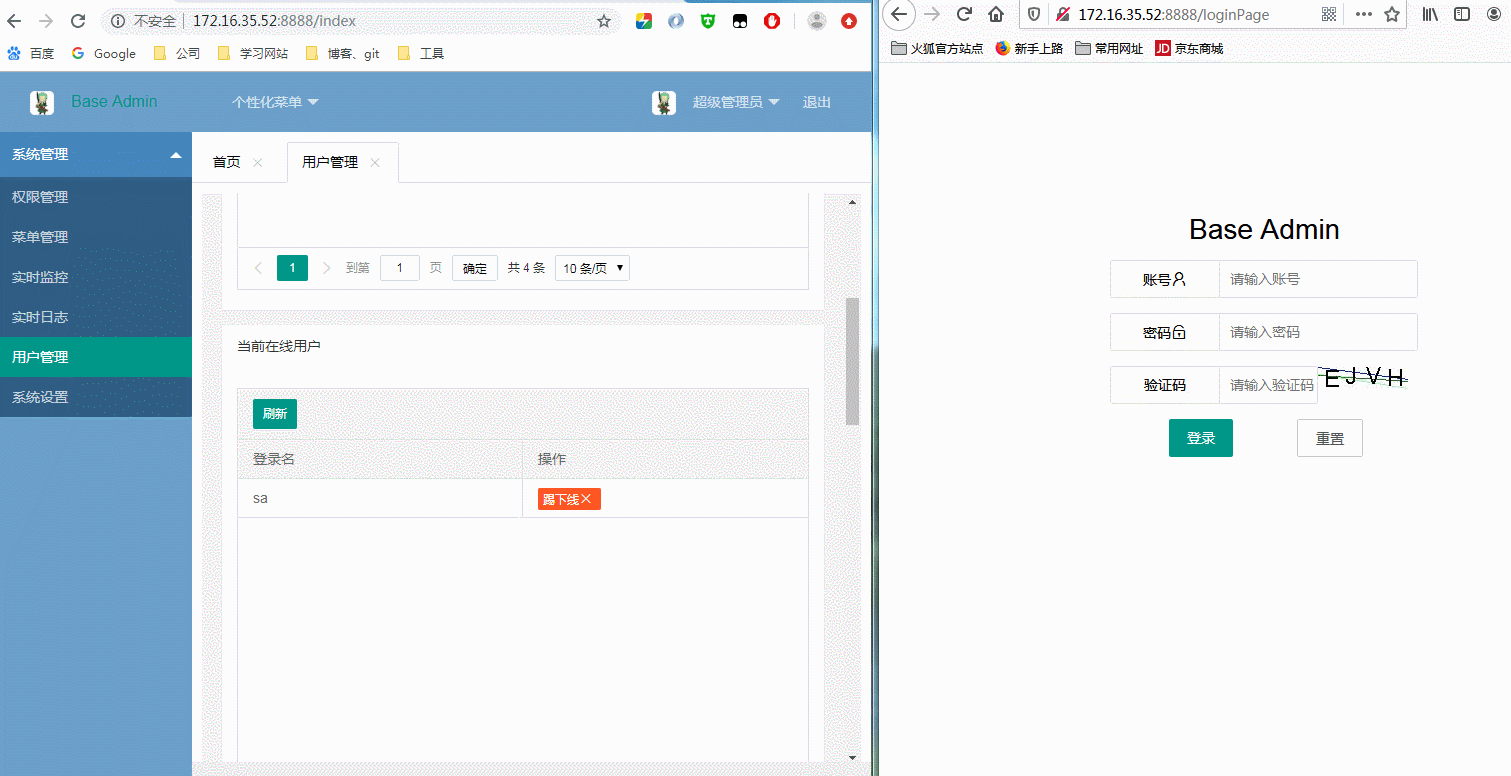Click the 超级管理员 avatar image
Screen dimensions: 1511x776
pyautogui.click(x=664, y=102)
